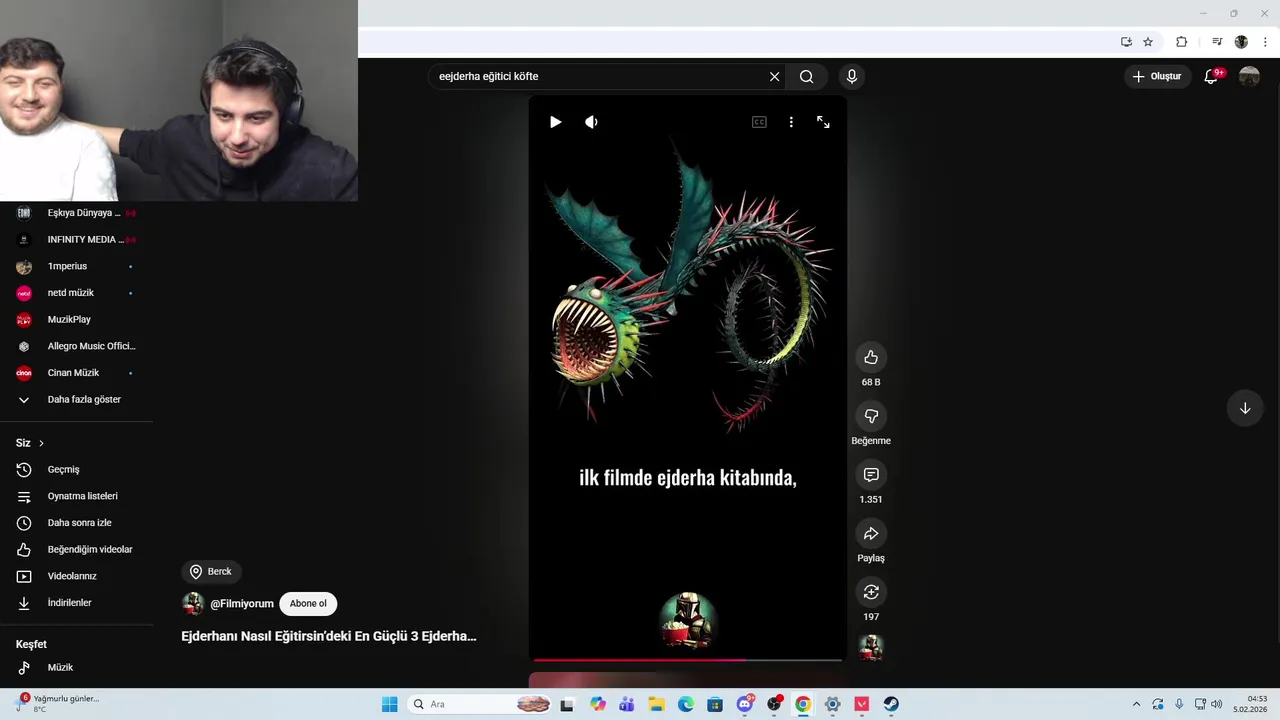This screenshot has width=1280, height=720.
Task: Click the channel watermark logo in video
Action: [688, 619]
